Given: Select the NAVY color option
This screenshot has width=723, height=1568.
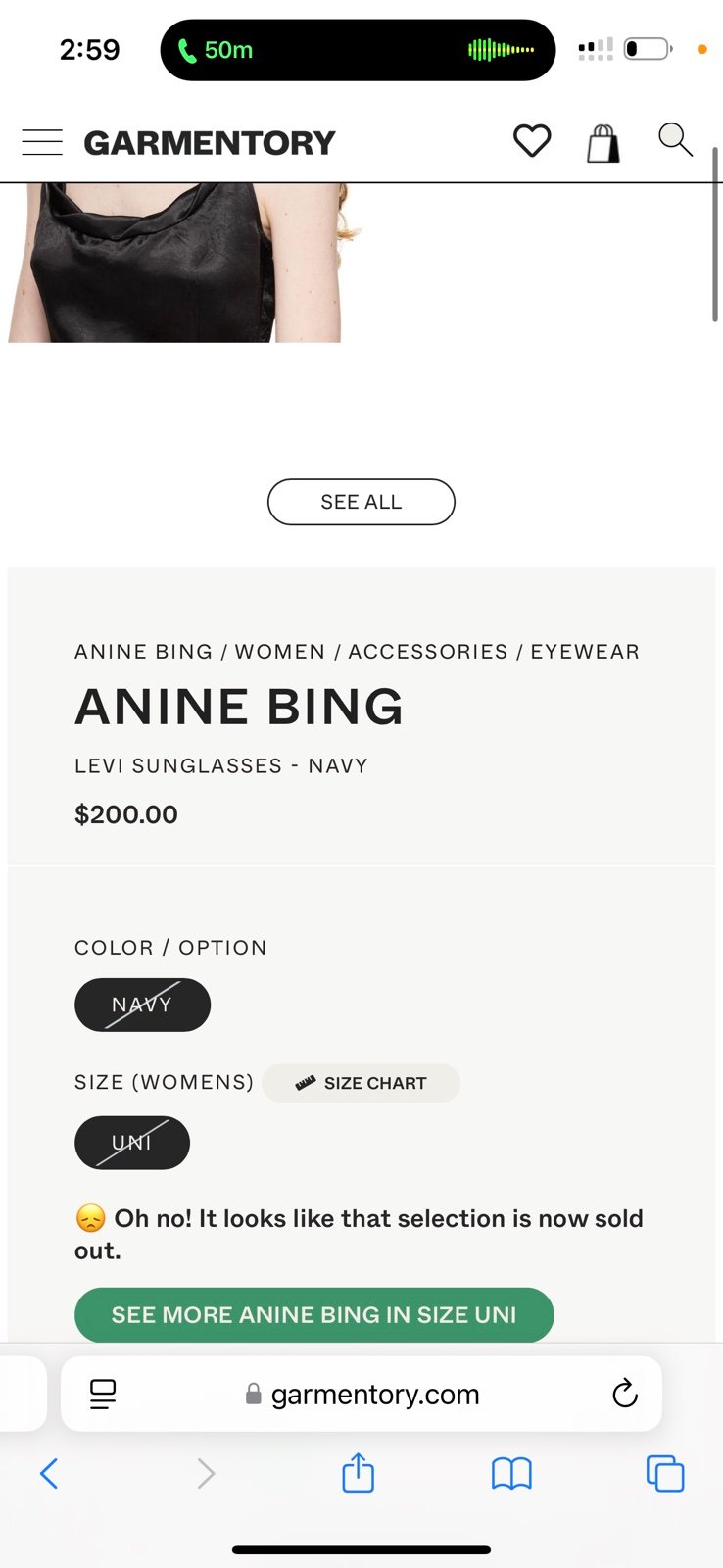Looking at the screenshot, I should pos(142,1004).
